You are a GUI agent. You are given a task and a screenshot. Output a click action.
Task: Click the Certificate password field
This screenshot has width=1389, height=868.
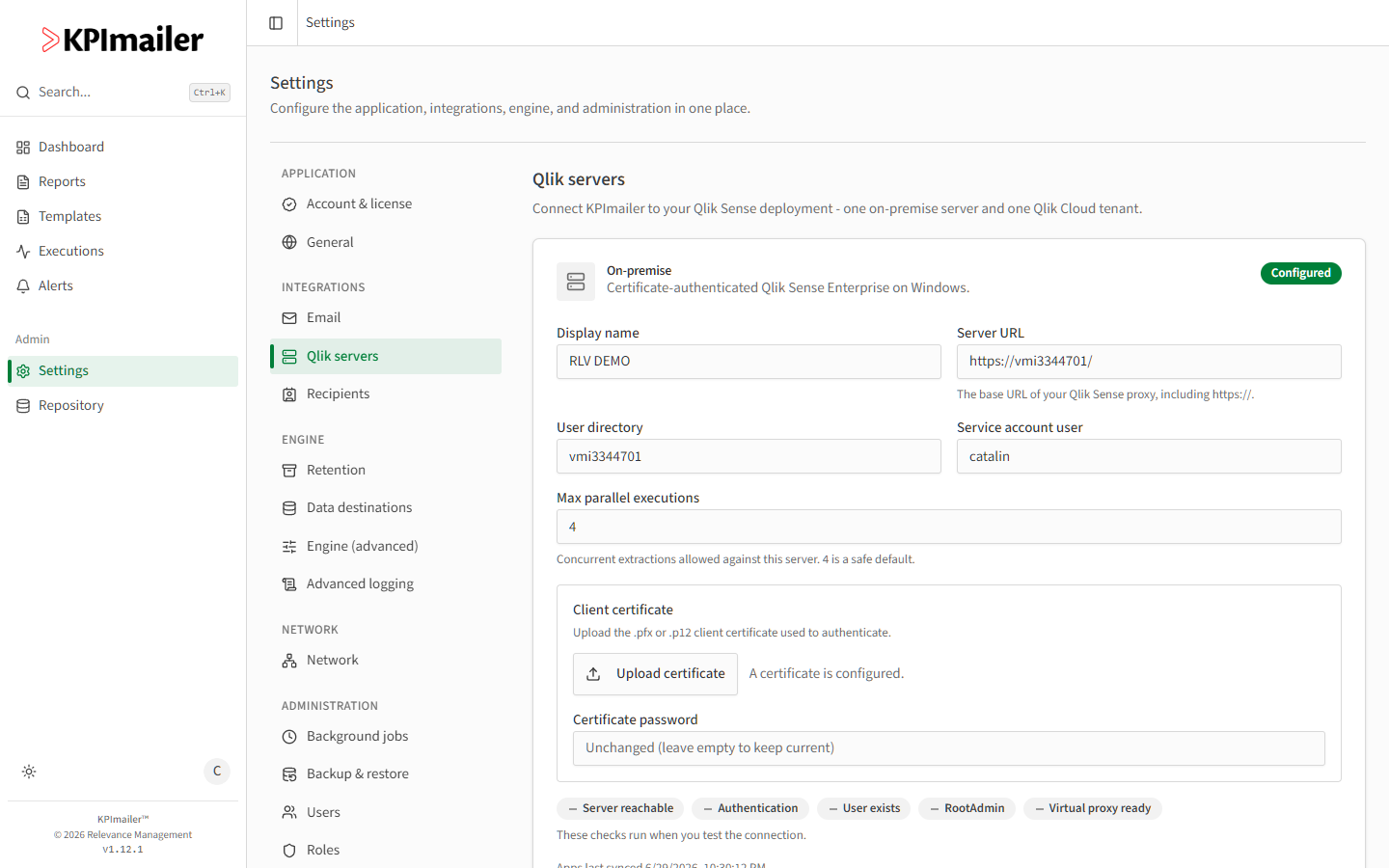pos(949,748)
